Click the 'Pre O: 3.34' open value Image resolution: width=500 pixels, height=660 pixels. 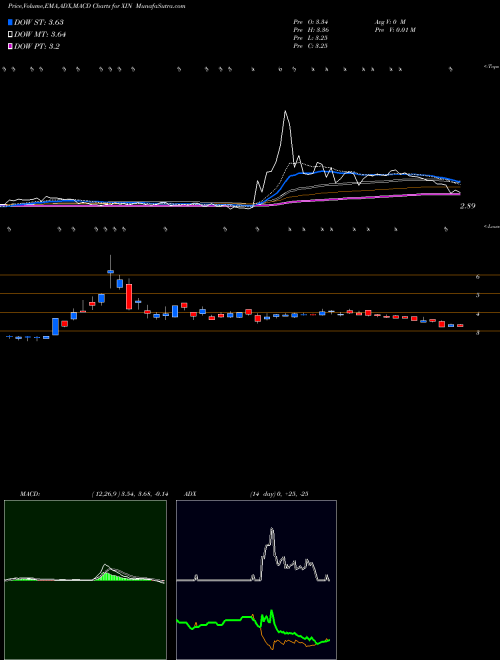click(311, 21)
